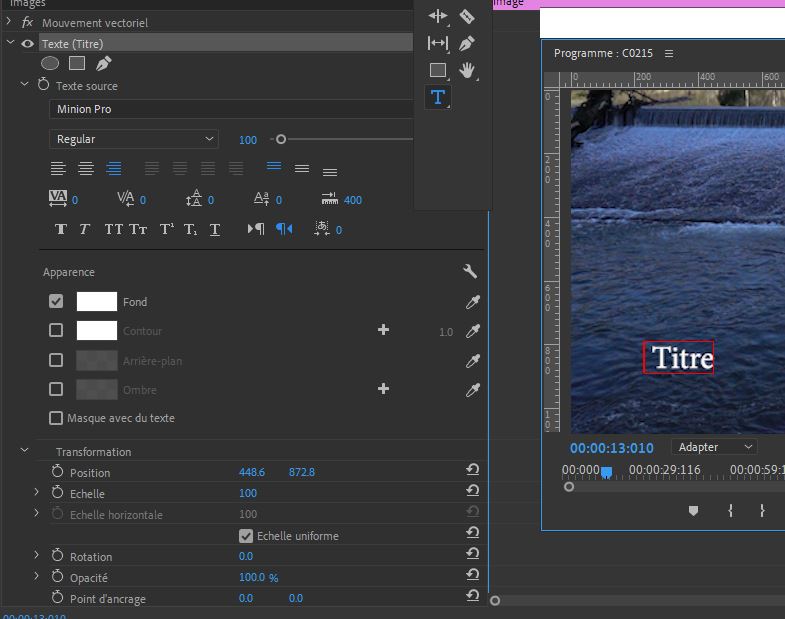
Task: Open the Apparence wrench settings
Action: 470,272
